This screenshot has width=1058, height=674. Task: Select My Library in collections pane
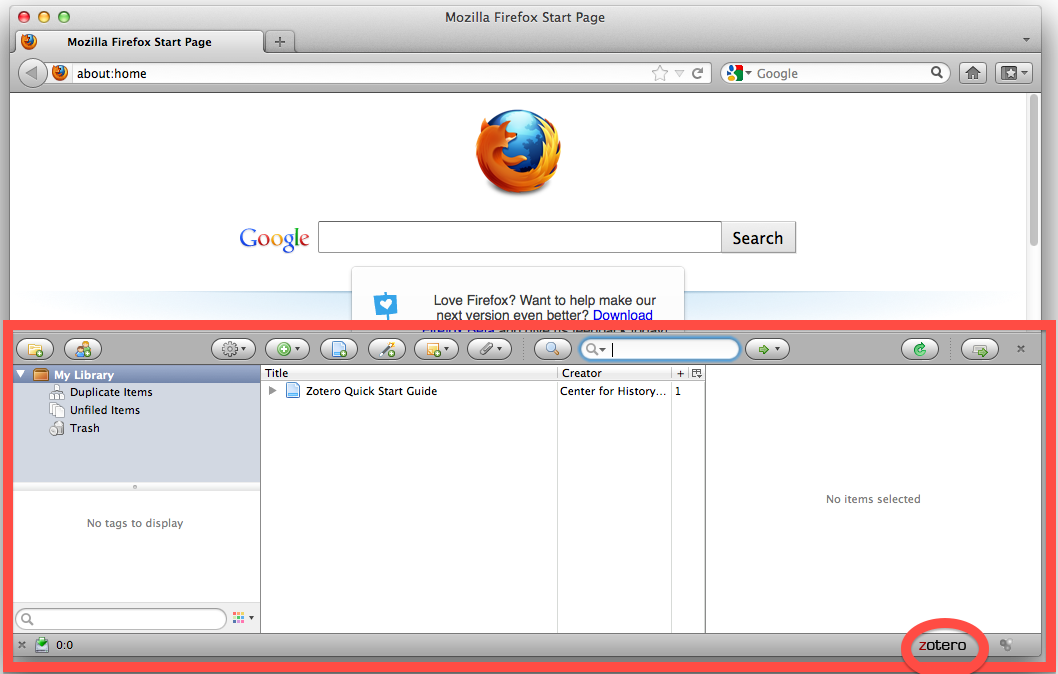(137, 374)
